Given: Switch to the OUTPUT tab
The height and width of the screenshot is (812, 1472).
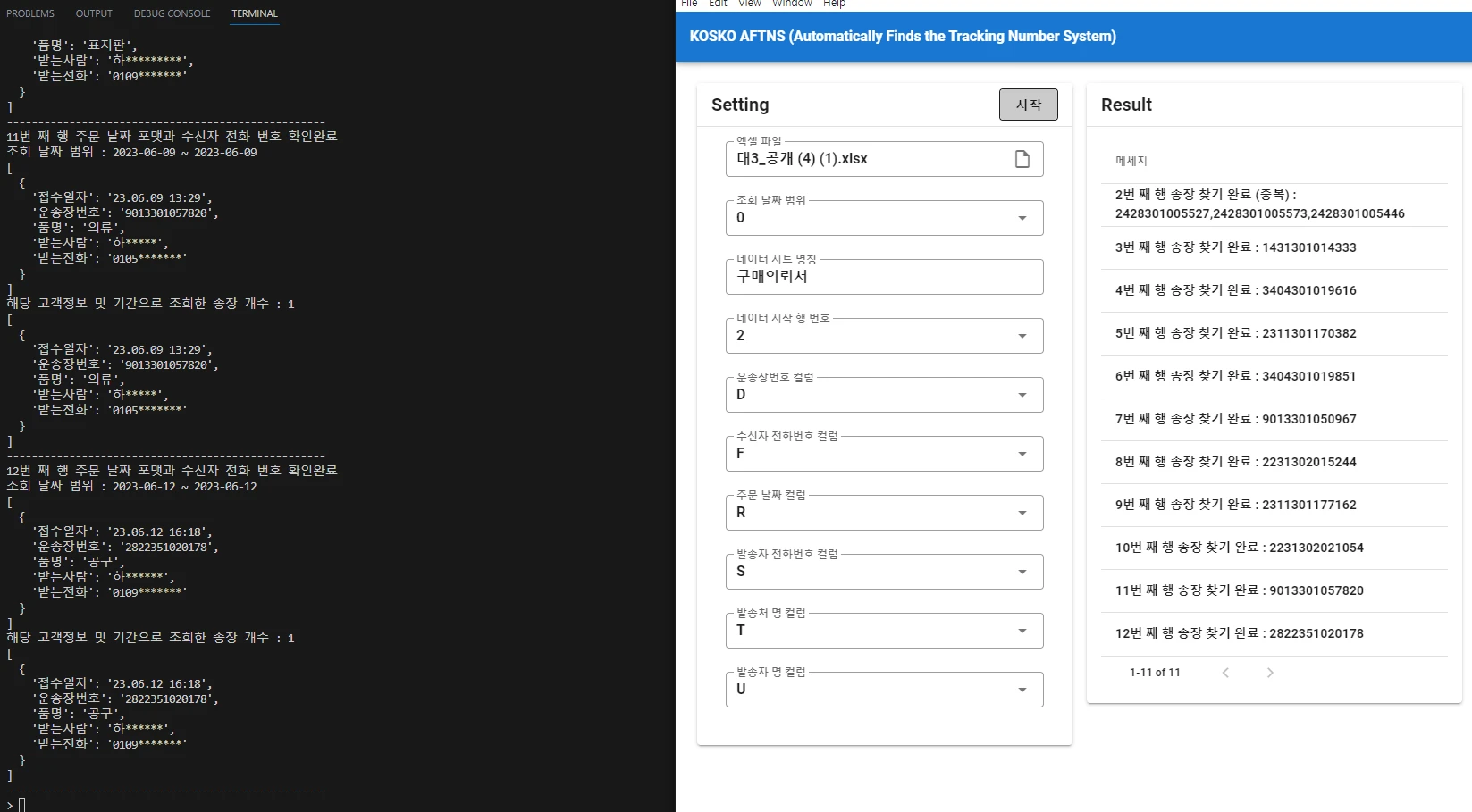Looking at the screenshot, I should pos(93,13).
